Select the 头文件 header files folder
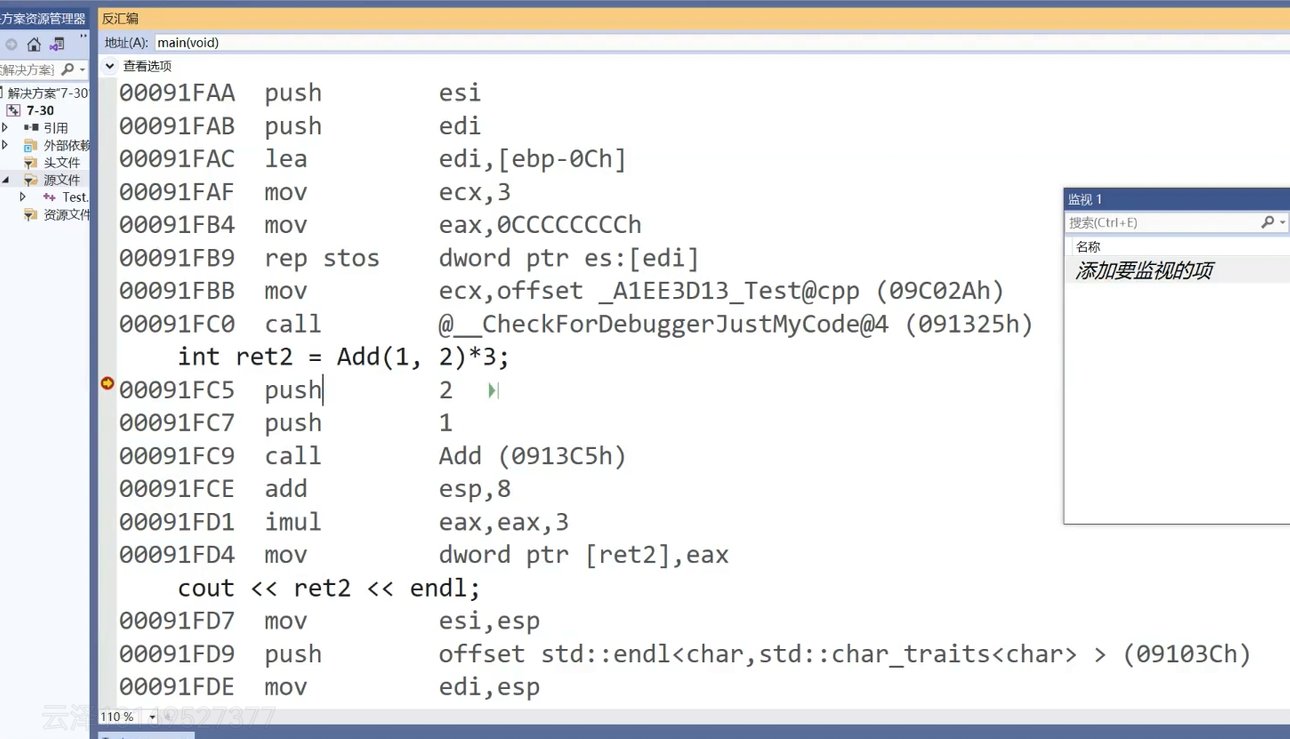Screen dimensions: 1290x739 point(52,162)
